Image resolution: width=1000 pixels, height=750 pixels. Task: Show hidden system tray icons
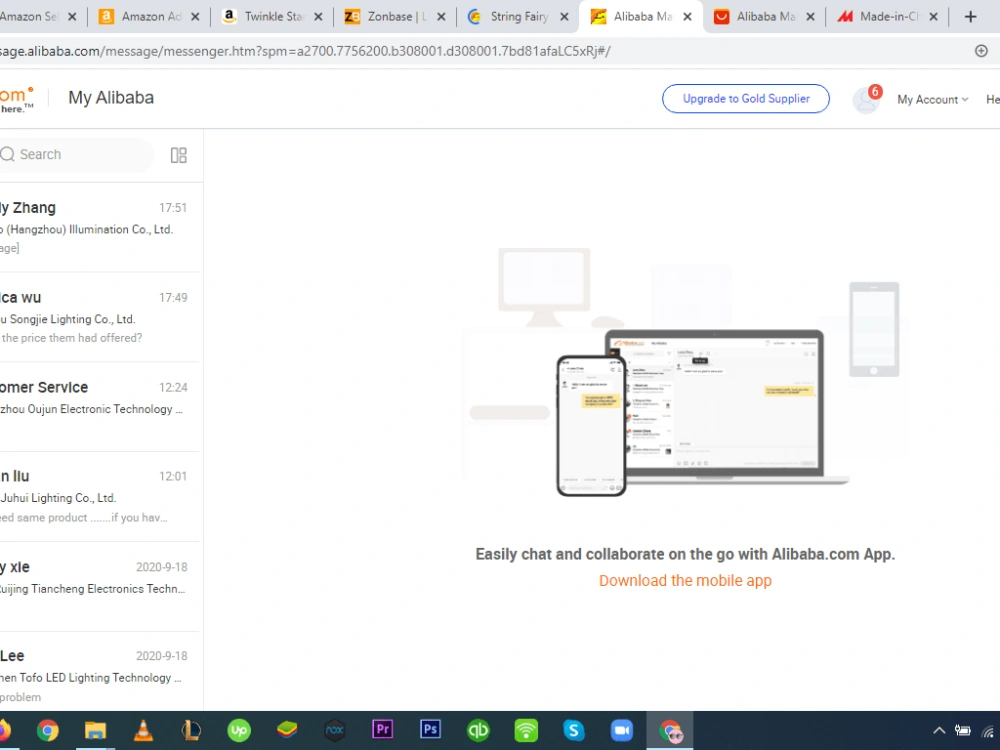tap(939, 731)
